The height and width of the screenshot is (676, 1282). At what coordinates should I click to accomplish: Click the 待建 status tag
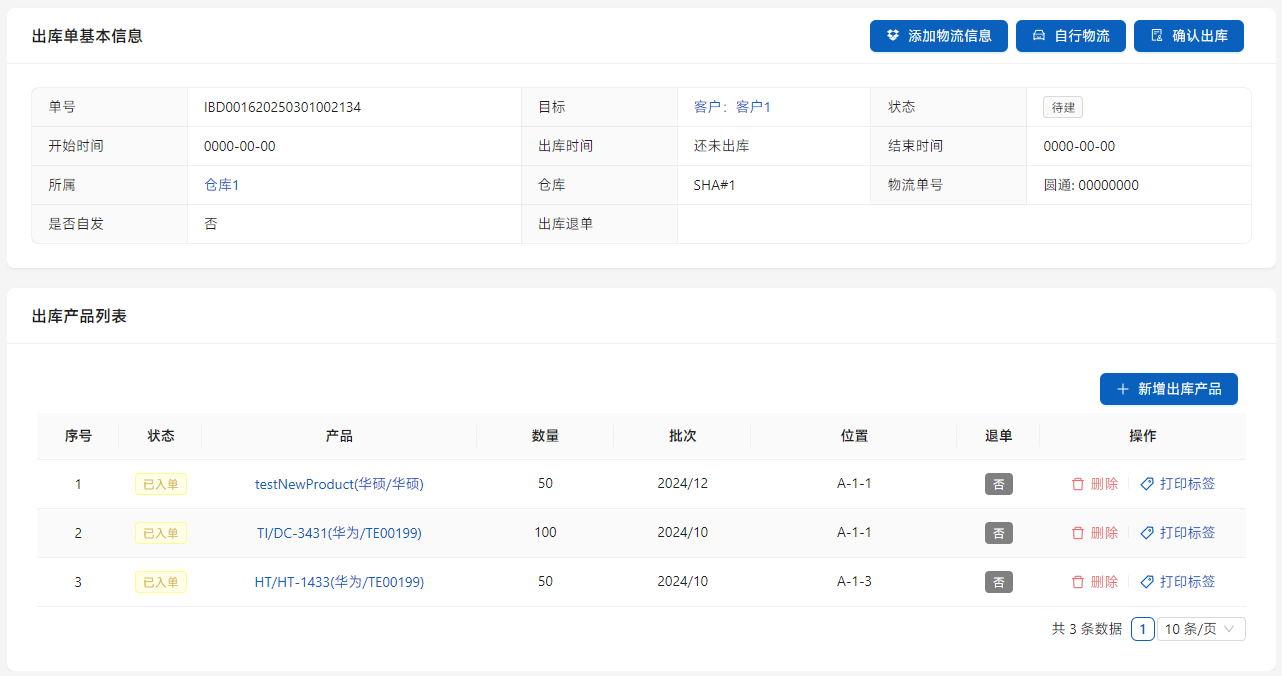click(x=1062, y=107)
